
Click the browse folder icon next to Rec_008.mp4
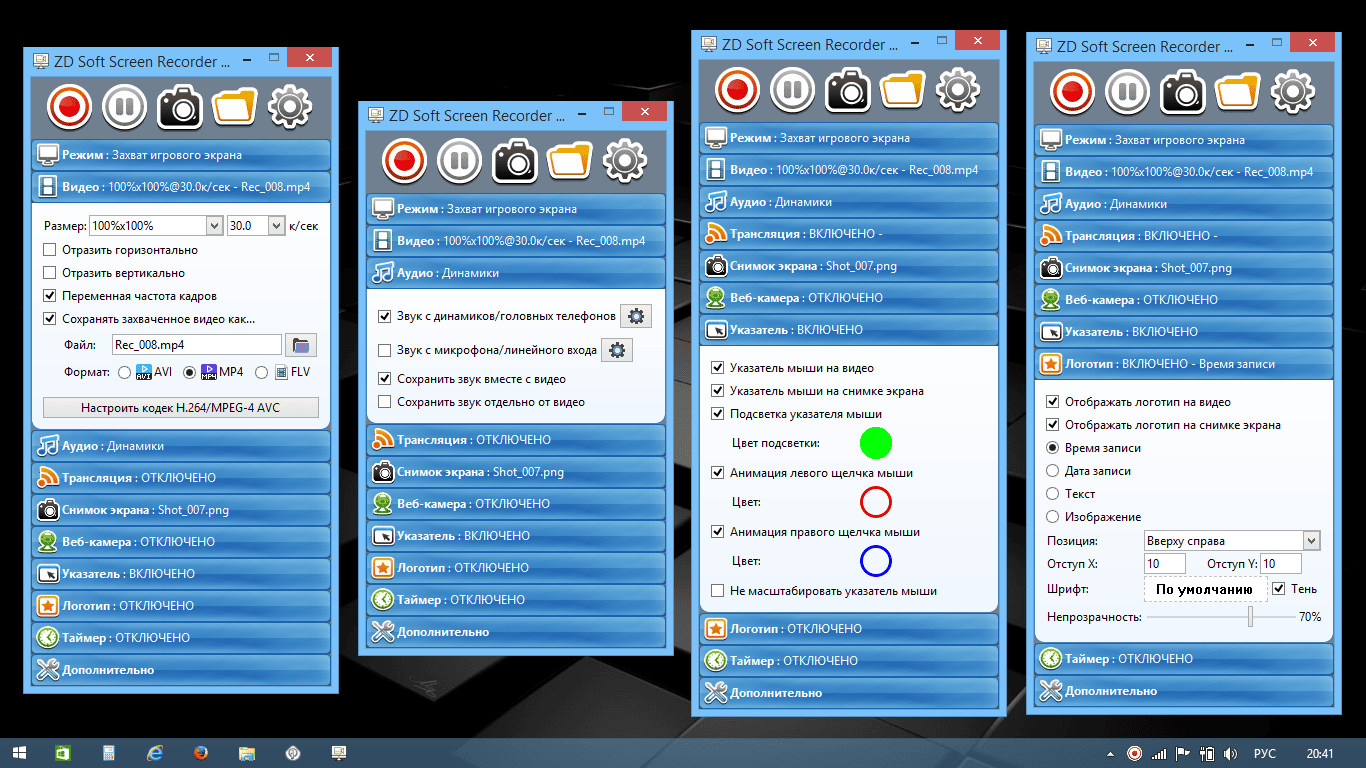300,345
